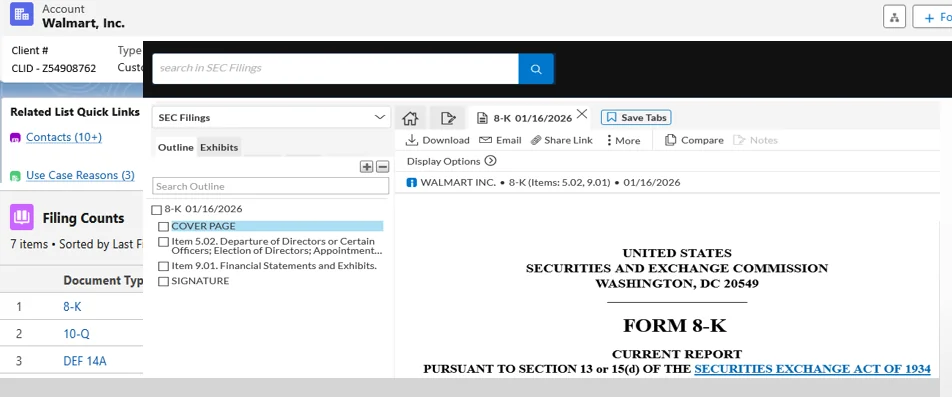Select Item 9.01 Financial Statements outline entry
Viewport: 952px width, 397px height.
274,265
